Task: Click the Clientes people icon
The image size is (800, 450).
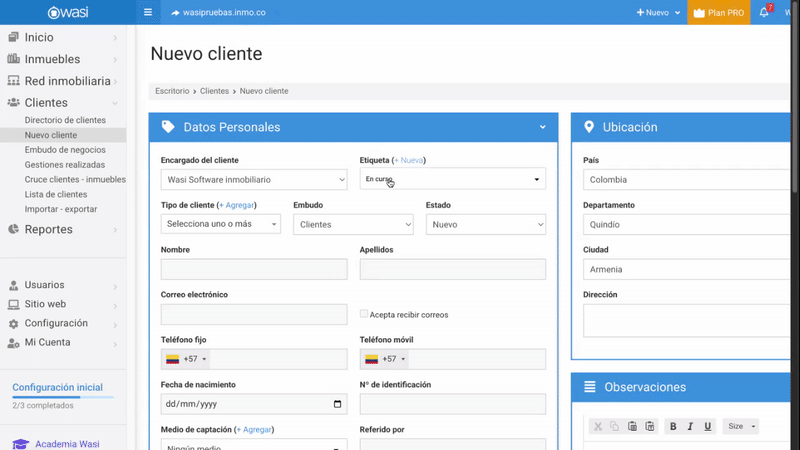Action: click(14, 102)
